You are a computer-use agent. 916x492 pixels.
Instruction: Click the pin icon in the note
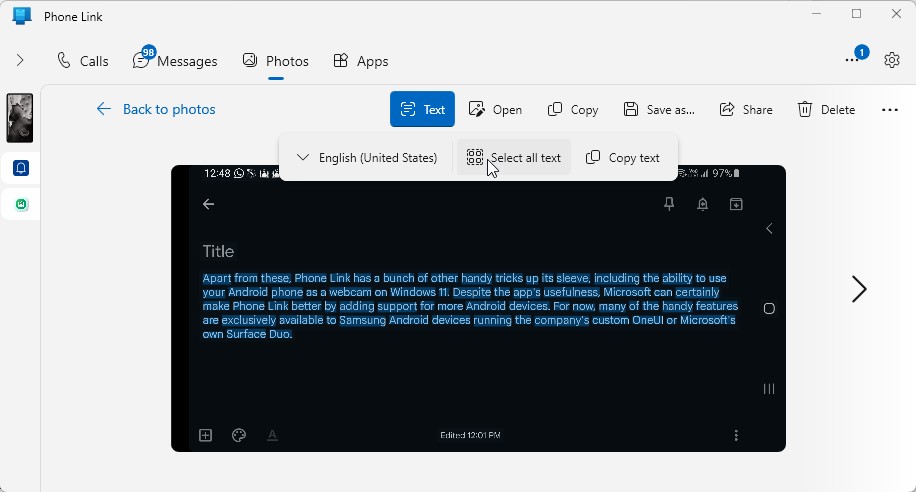click(x=669, y=203)
